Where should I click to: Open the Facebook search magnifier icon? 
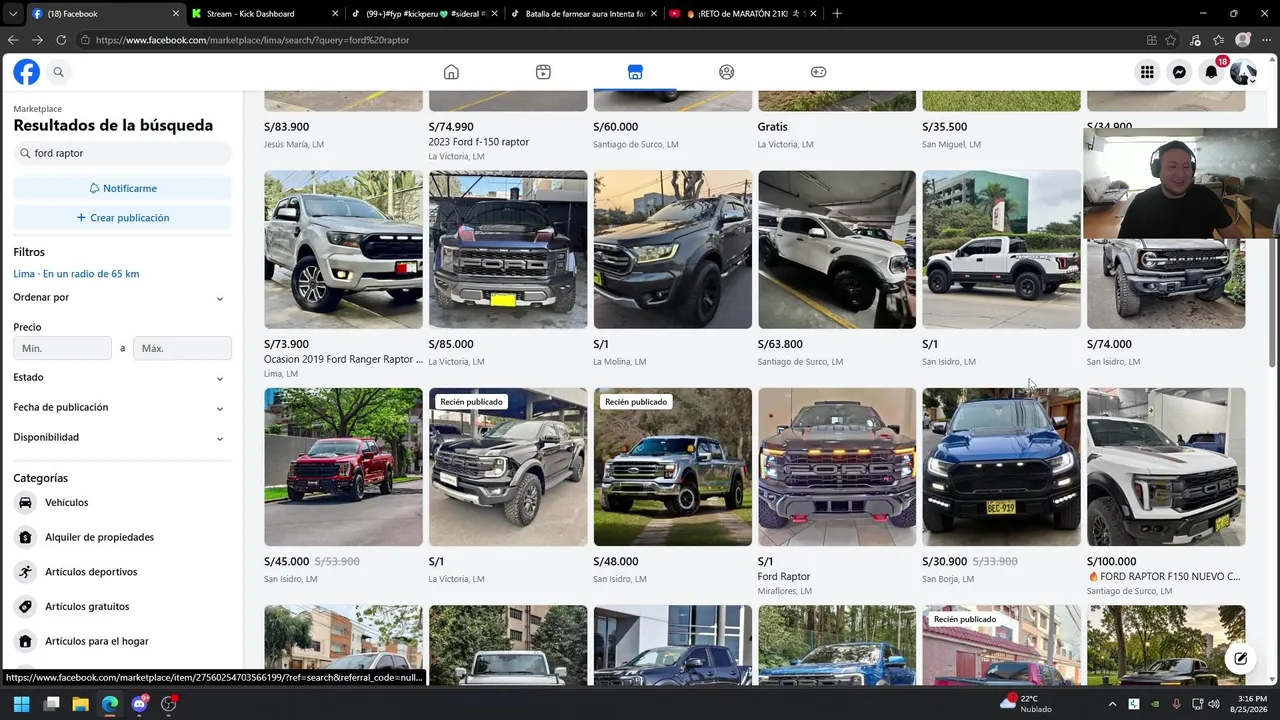tap(59, 72)
